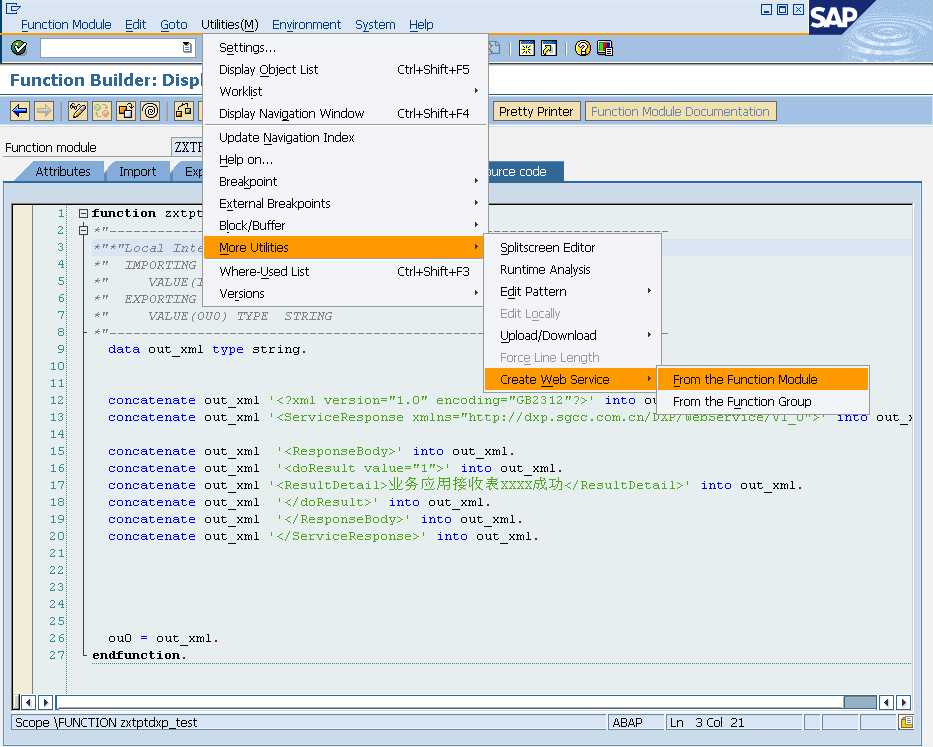Click the Generate Shortcut toolbar icon
Viewport: 933px width, 747px height.
(549, 48)
